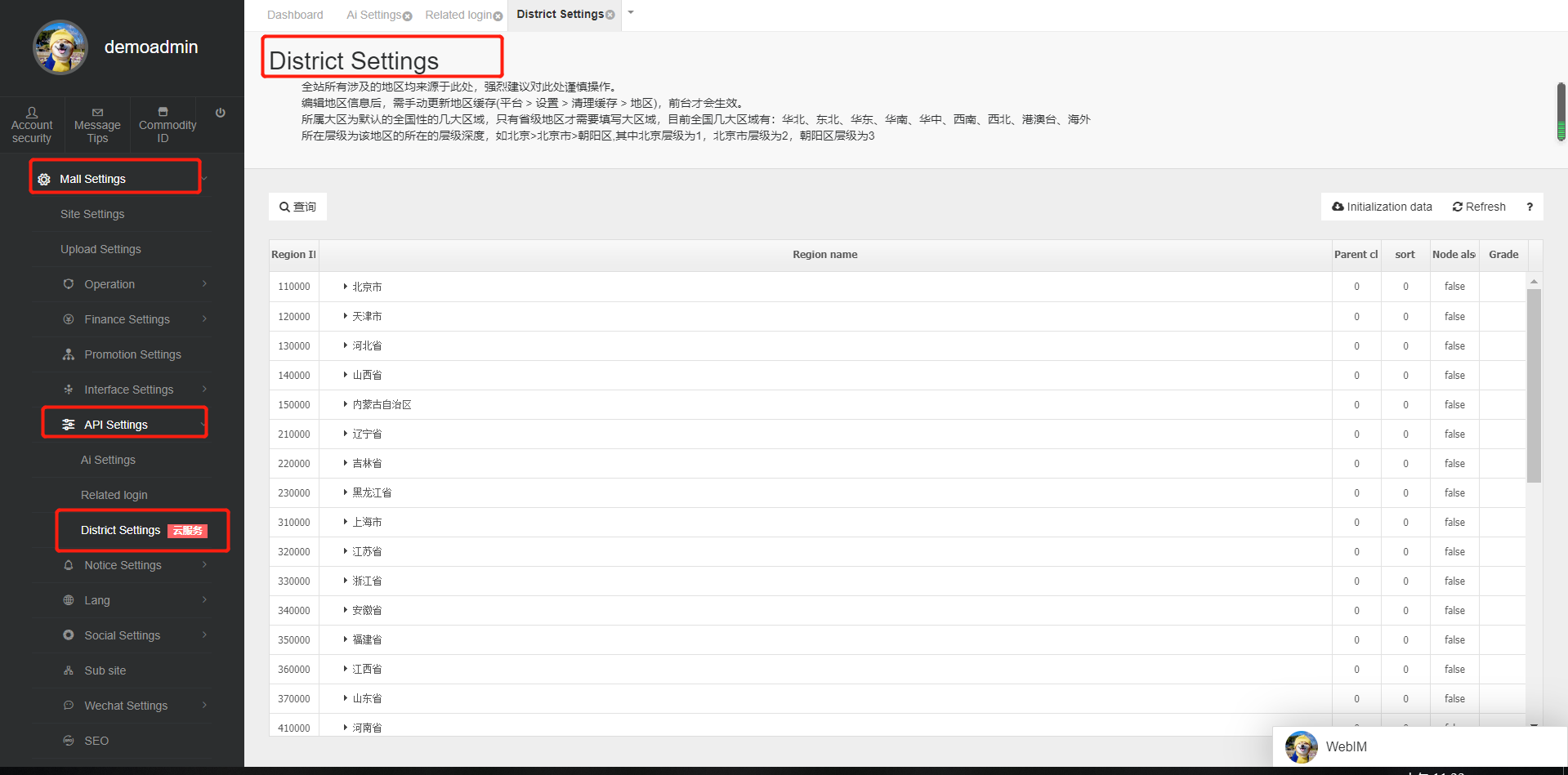Image resolution: width=1568 pixels, height=775 pixels.
Task: Click the 查询 search button
Action: click(297, 207)
